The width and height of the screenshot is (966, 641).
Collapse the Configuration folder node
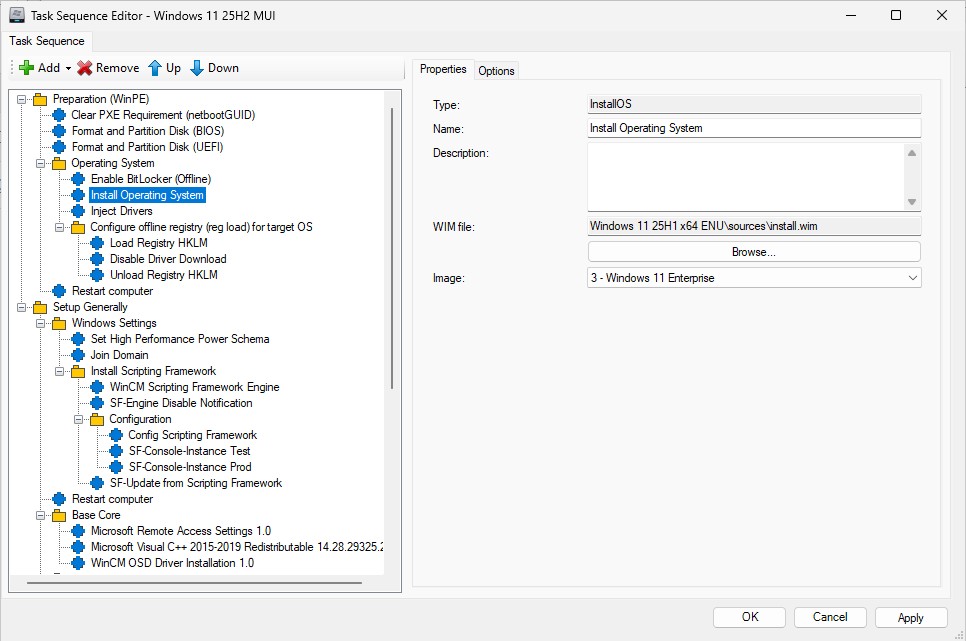pyautogui.click(x=79, y=419)
